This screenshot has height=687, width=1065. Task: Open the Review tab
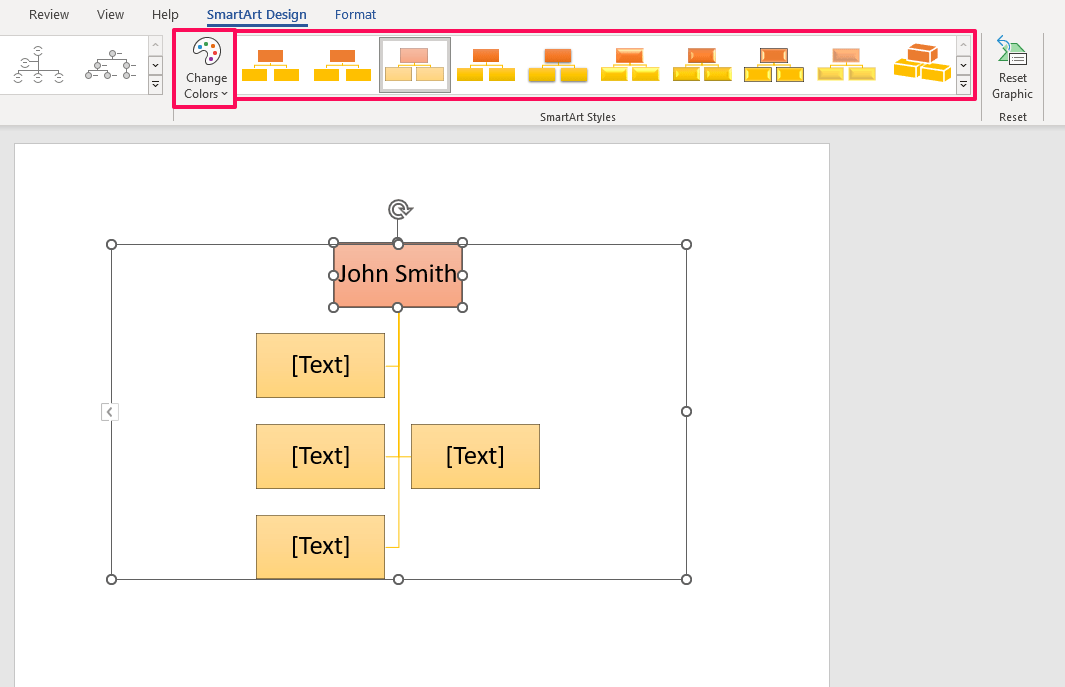point(49,15)
